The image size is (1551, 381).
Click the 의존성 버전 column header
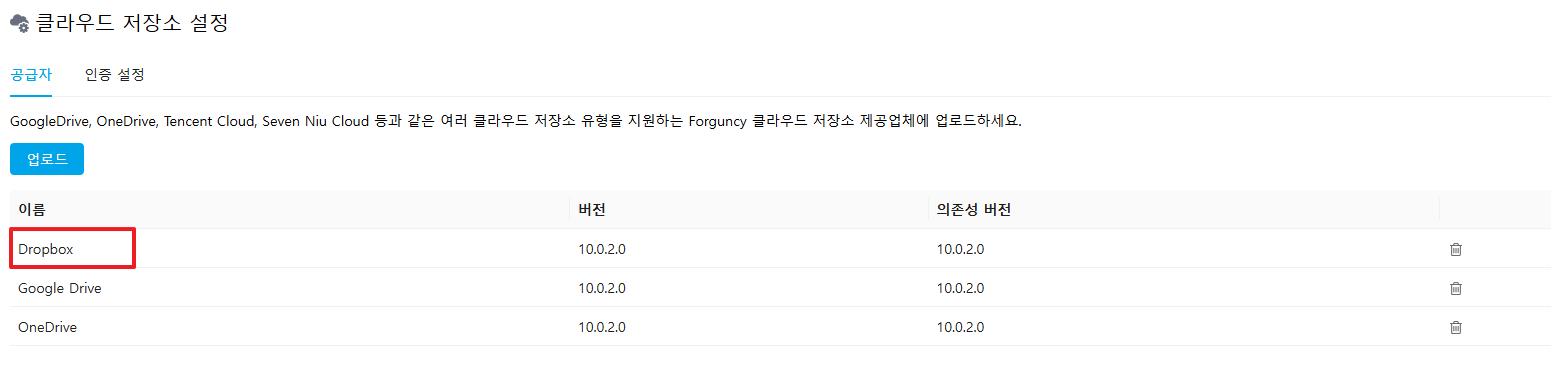tap(974, 210)
